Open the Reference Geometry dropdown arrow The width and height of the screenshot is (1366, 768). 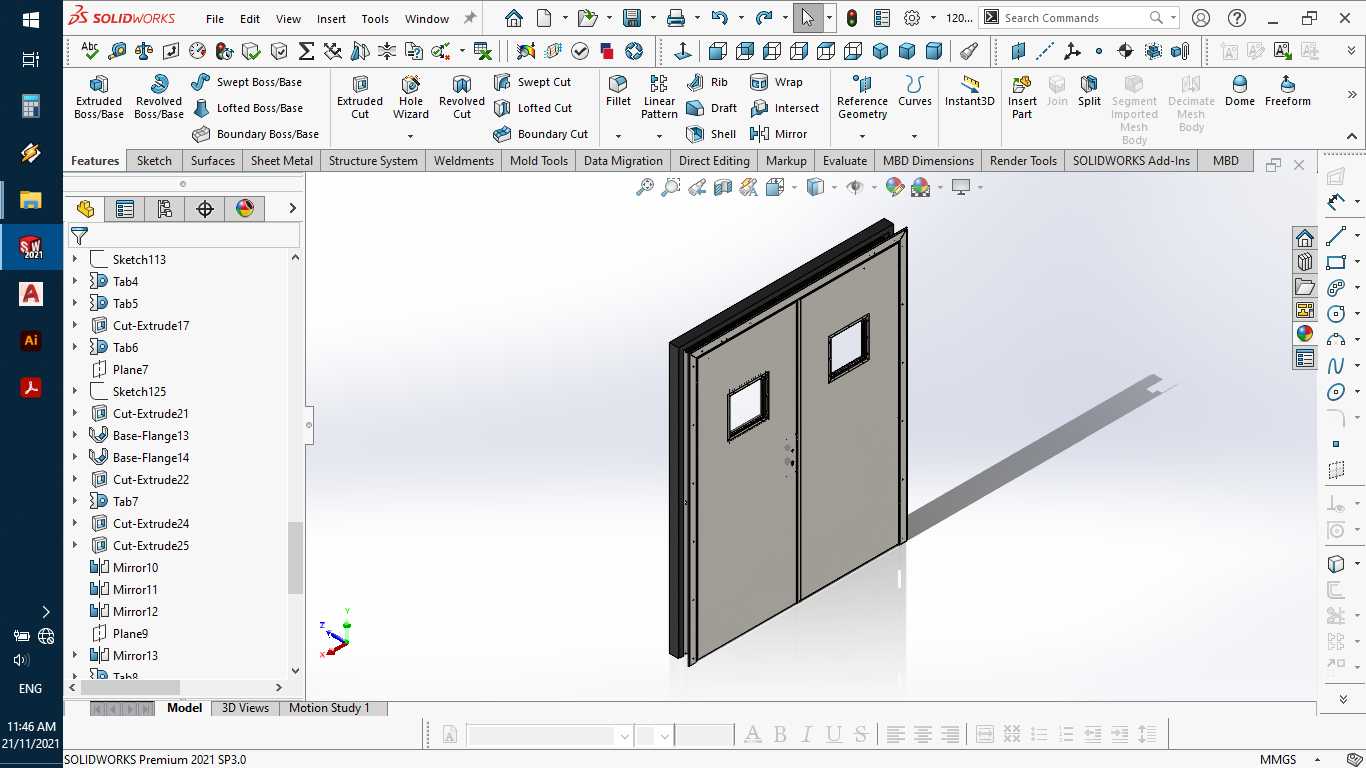(862, 136)
